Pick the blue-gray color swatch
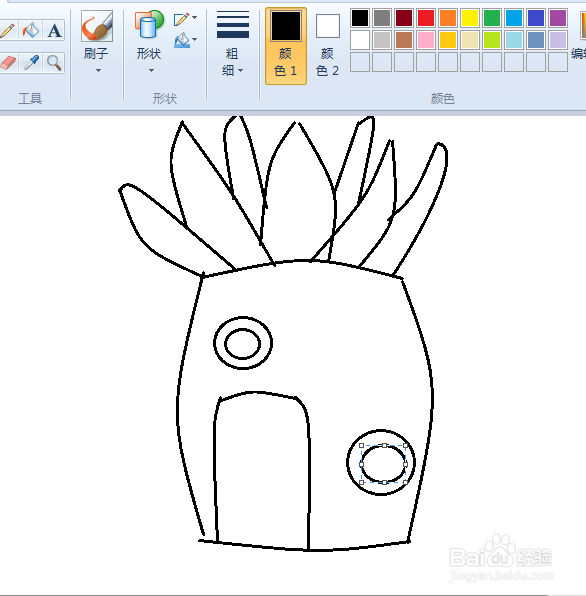Screen dimensions: 586x596 click(536, 40)
